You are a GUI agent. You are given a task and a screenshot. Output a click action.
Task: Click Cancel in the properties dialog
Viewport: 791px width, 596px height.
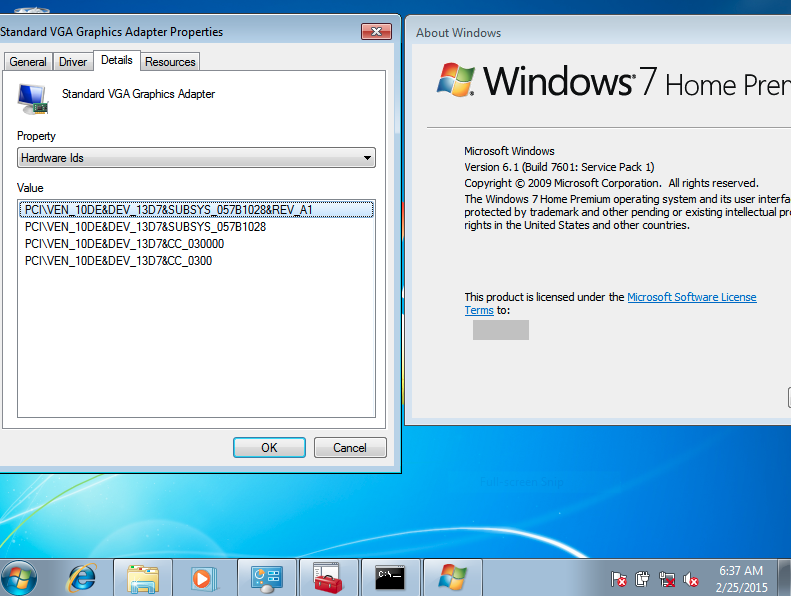click(350, 448)
